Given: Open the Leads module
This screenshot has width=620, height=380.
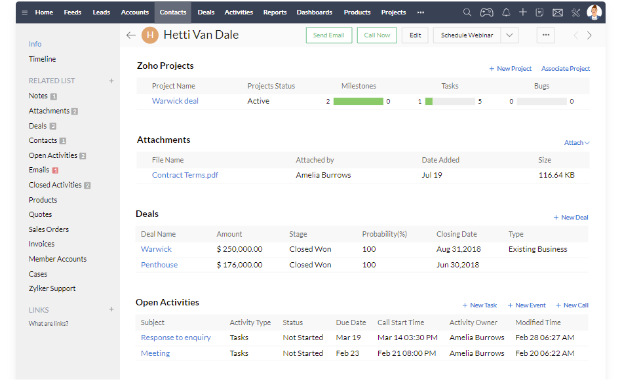Looking at the screenshot, I should point(101,12).
